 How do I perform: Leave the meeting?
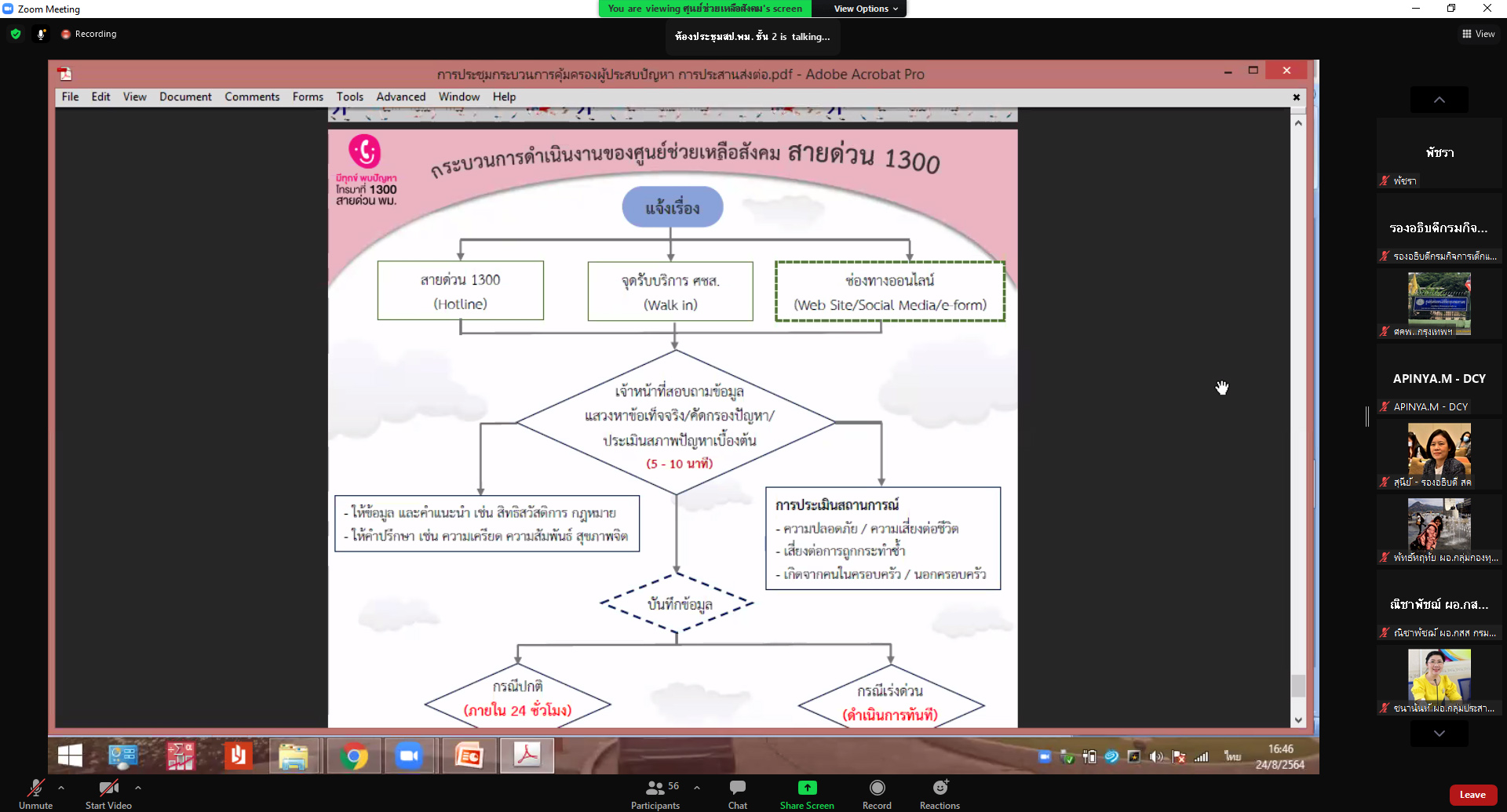pos(1472,795)
